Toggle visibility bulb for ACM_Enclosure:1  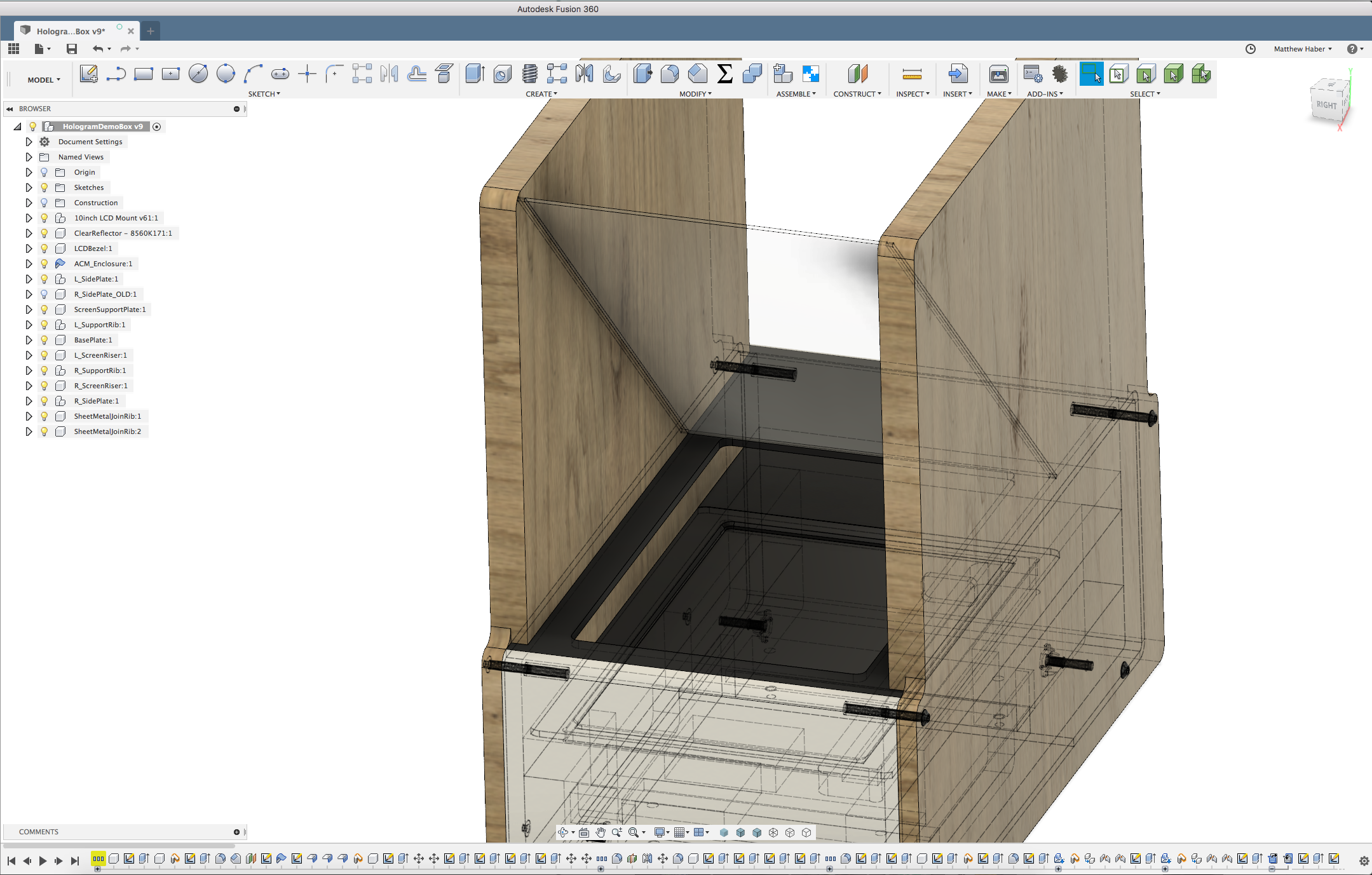pos(44,264)
